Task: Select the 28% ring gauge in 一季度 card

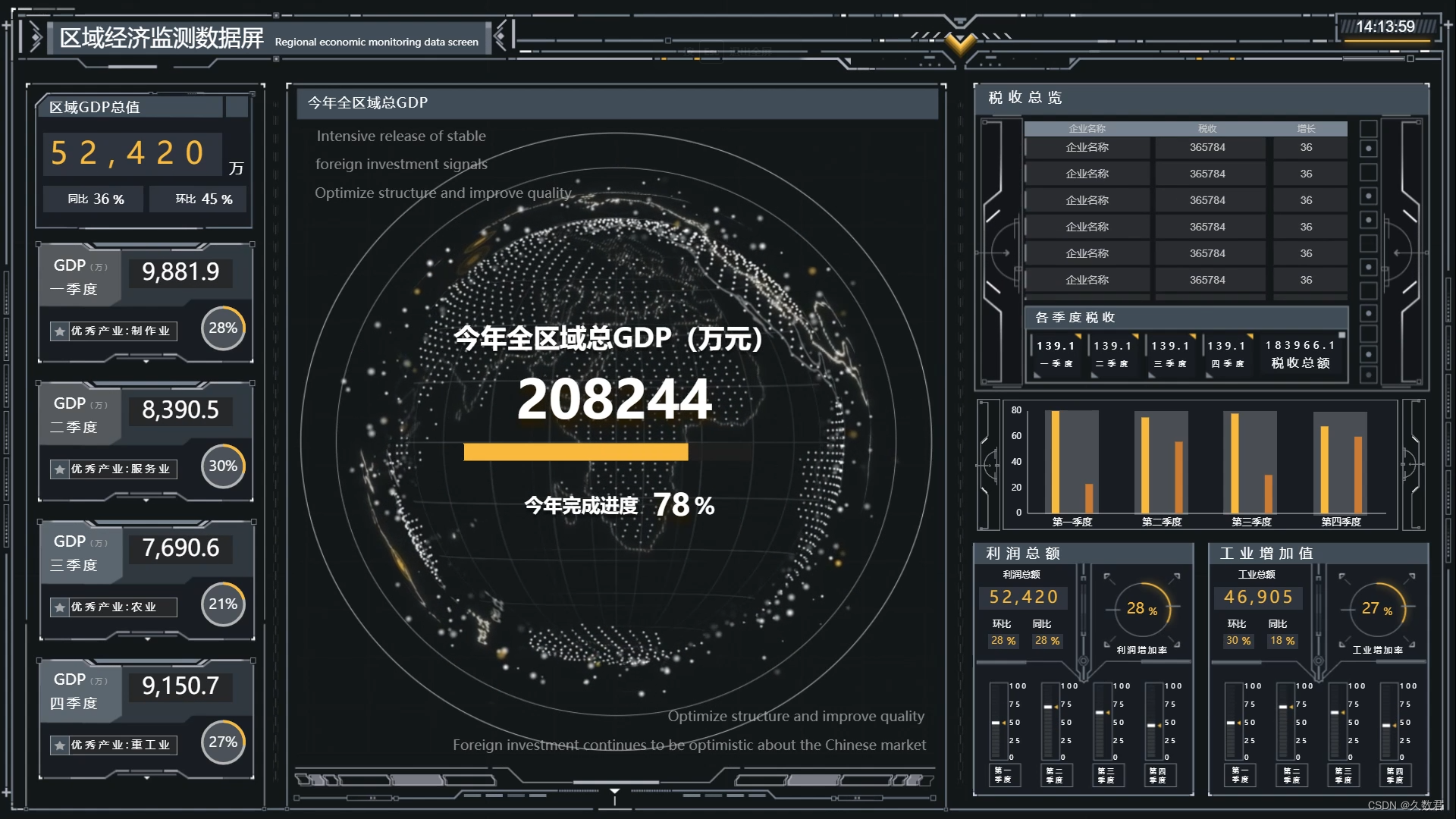Action: point(223,328)
